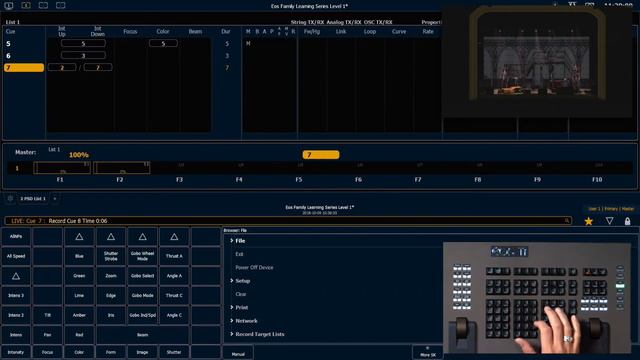Click the F2 fader slot

point(122,168)
